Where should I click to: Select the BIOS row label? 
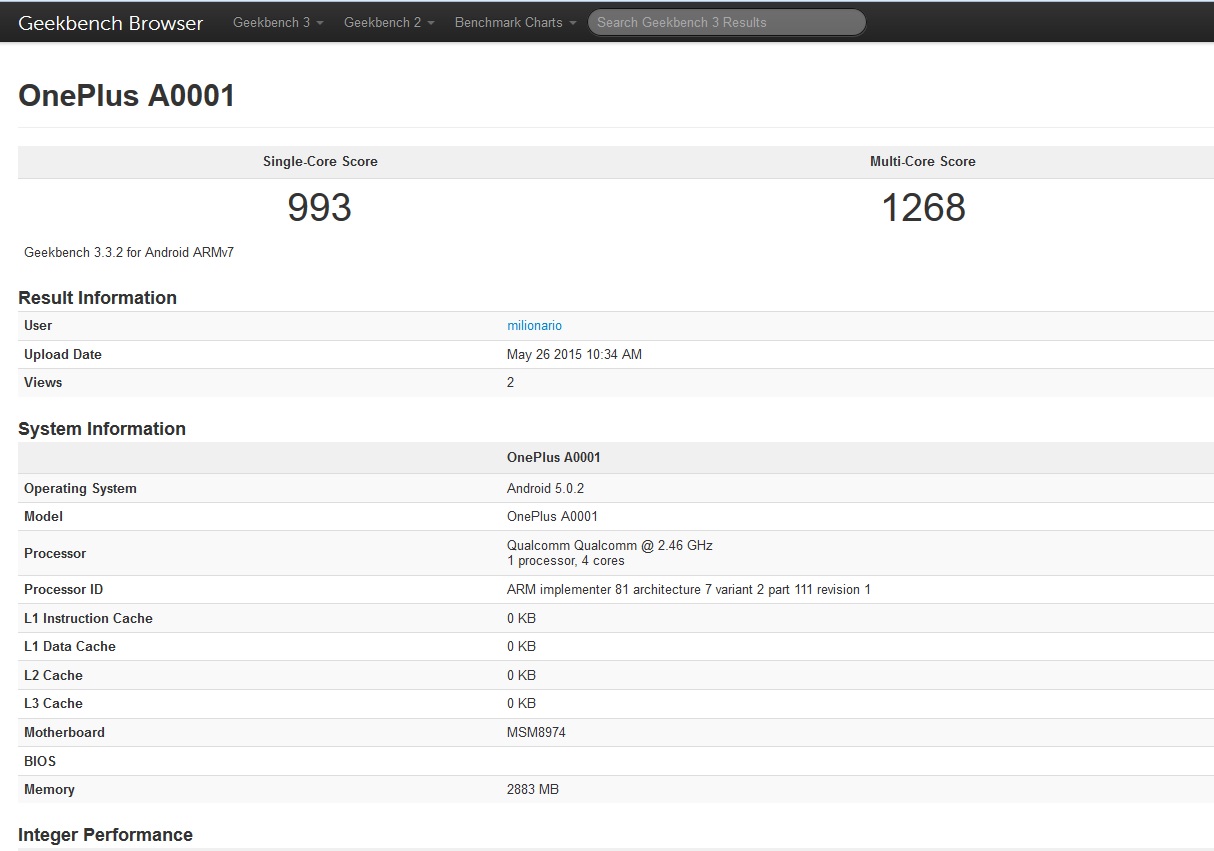point(40,762)
